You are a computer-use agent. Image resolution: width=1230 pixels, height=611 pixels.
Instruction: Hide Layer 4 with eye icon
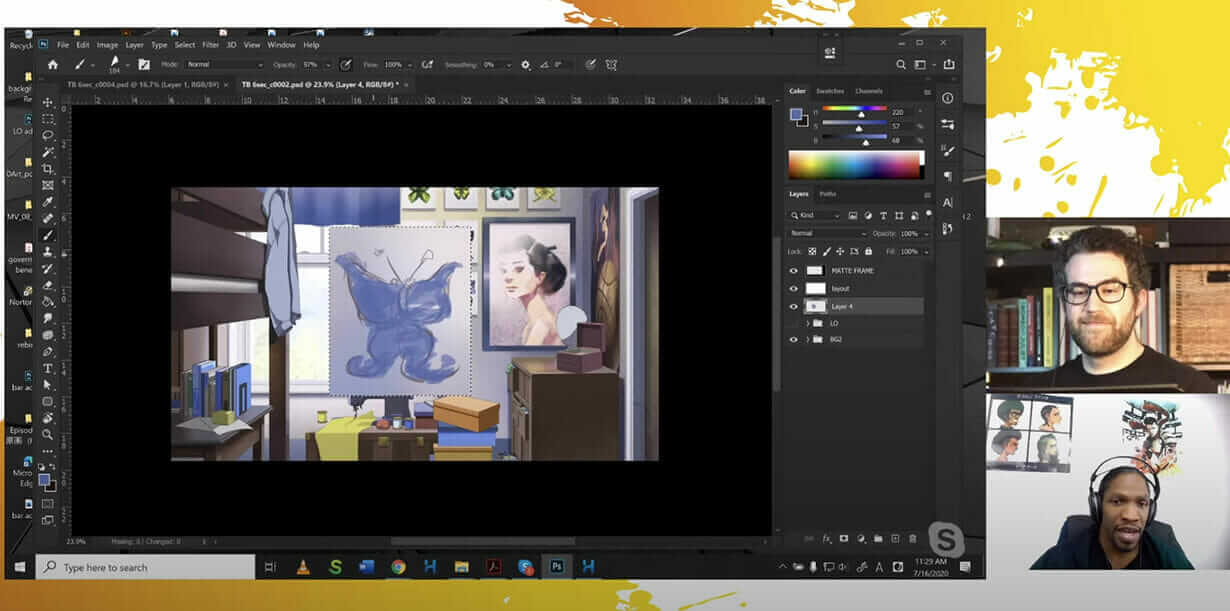point(794,306)
